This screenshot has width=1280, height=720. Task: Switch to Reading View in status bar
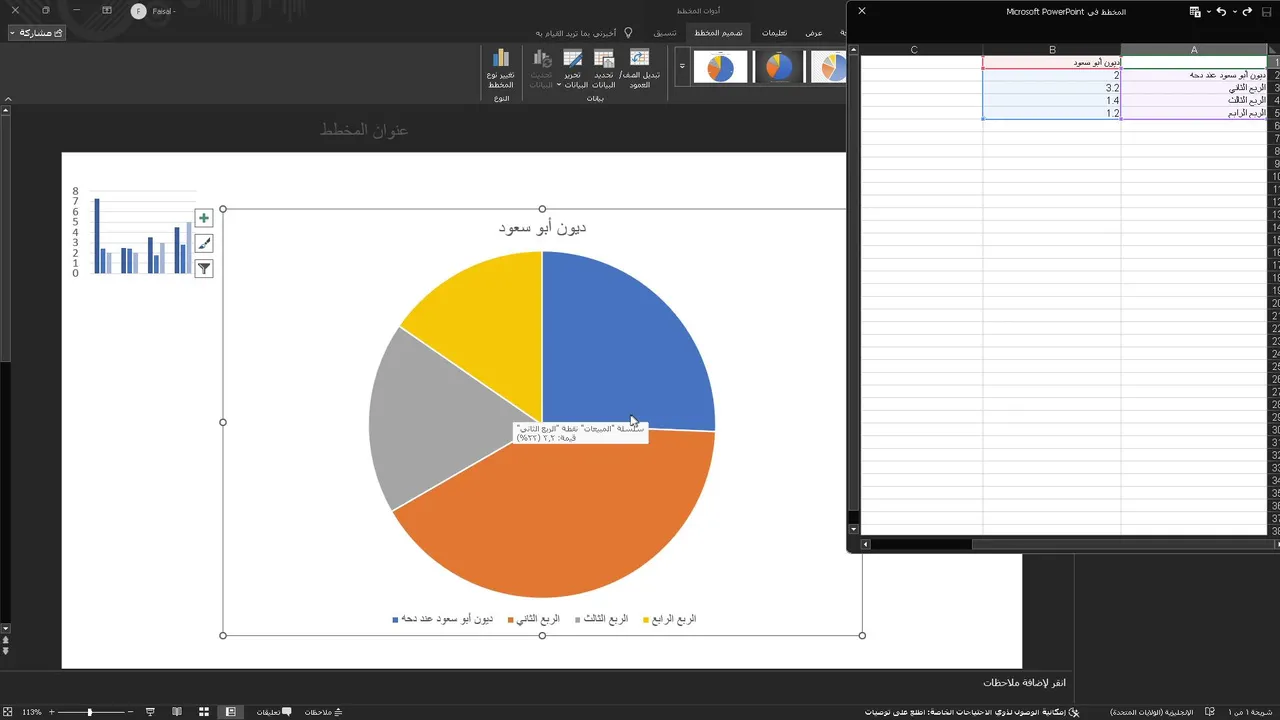pyautogui.click(x=177, y=712)
